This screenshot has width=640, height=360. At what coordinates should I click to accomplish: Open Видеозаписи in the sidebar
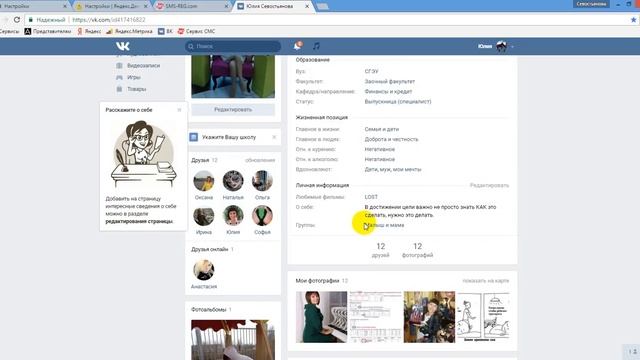pyautogui.click(x=143, y=65)
